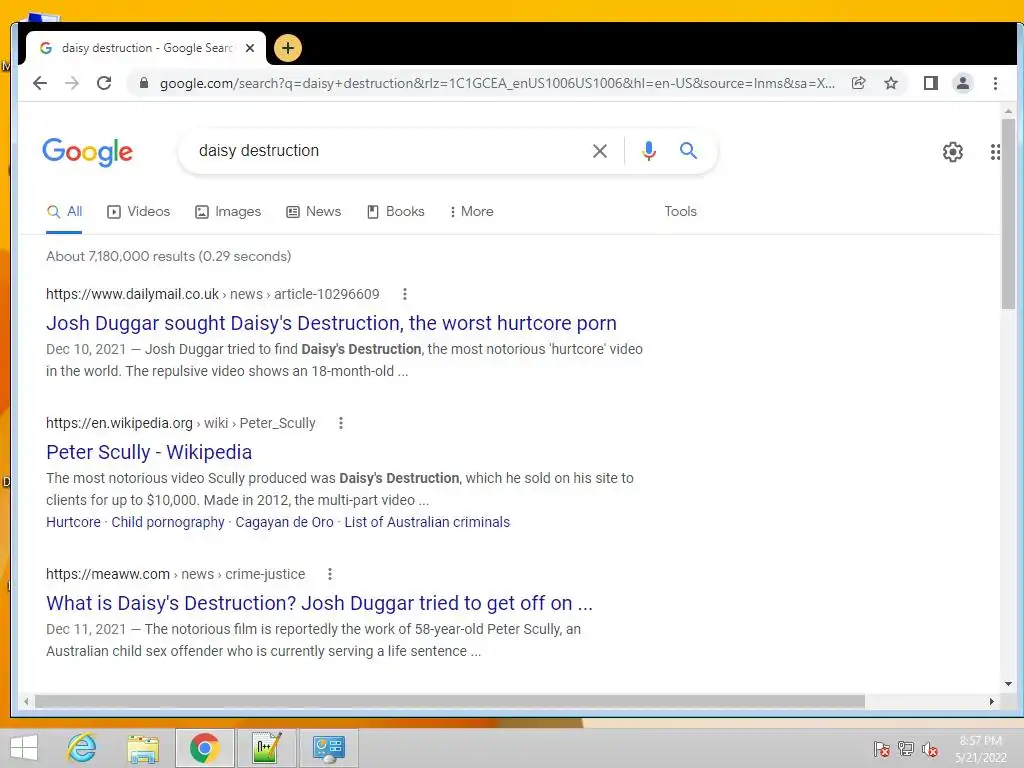Click the vertical scrollbar down arrow
1024x768 pixels.
pyautogui.click(x=1008, y=684)
